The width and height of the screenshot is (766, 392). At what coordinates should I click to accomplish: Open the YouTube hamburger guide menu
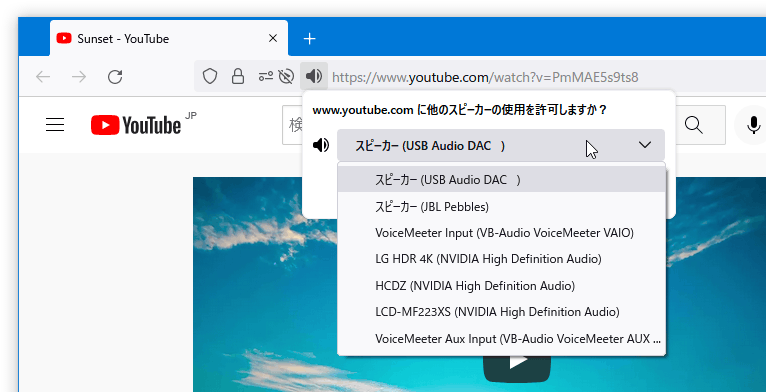click(x=55, y=125)
